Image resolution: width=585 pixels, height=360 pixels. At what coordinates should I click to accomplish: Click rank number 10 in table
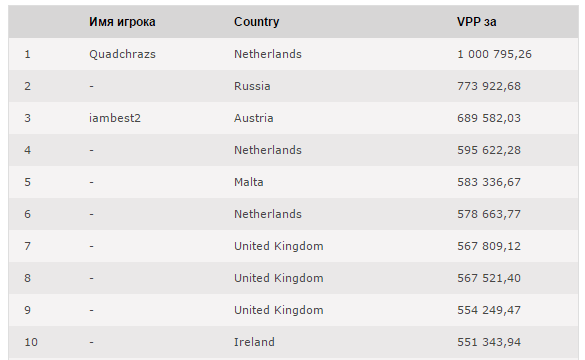[x=31, y=342]
